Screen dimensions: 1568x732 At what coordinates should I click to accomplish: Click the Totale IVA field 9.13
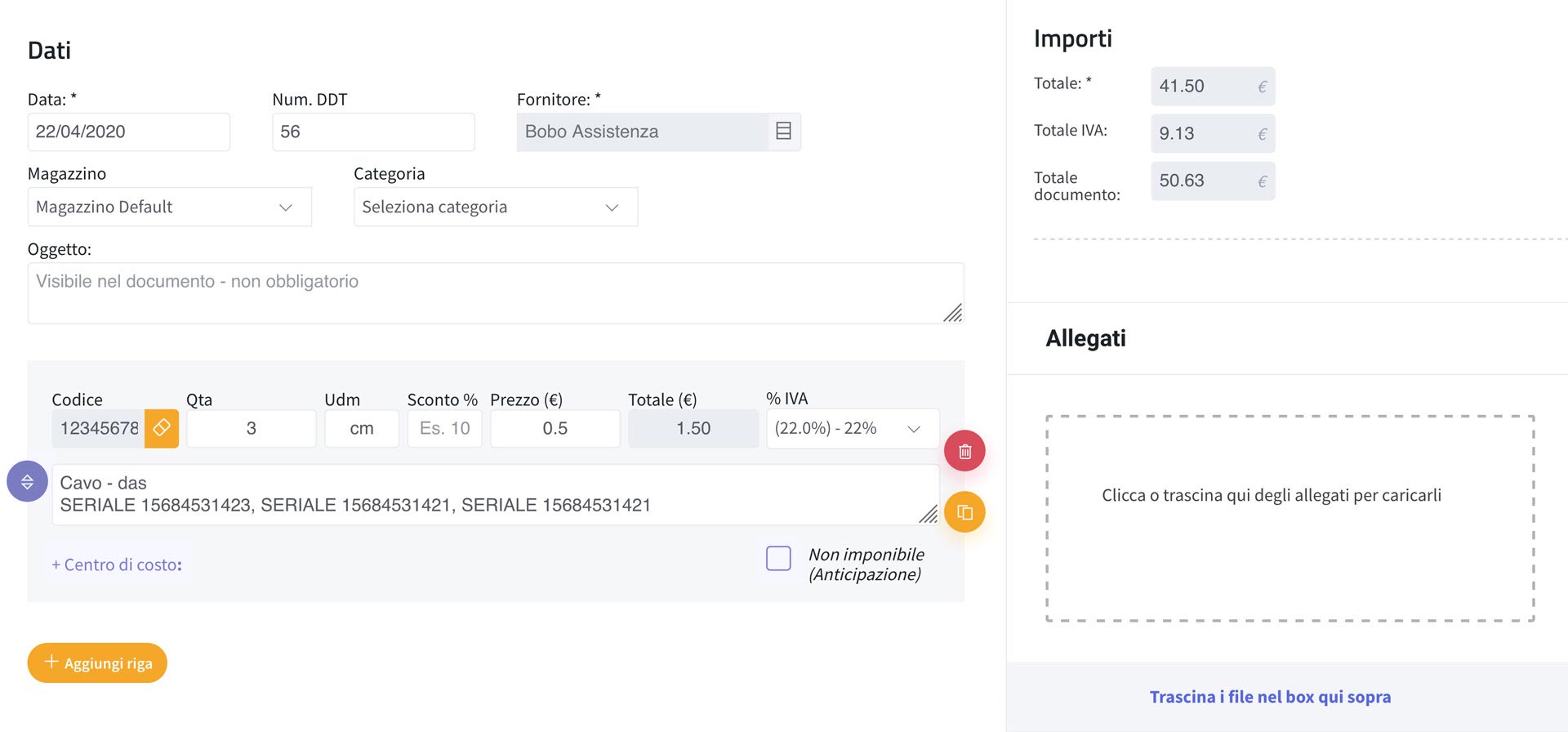tap(1213, 134)
